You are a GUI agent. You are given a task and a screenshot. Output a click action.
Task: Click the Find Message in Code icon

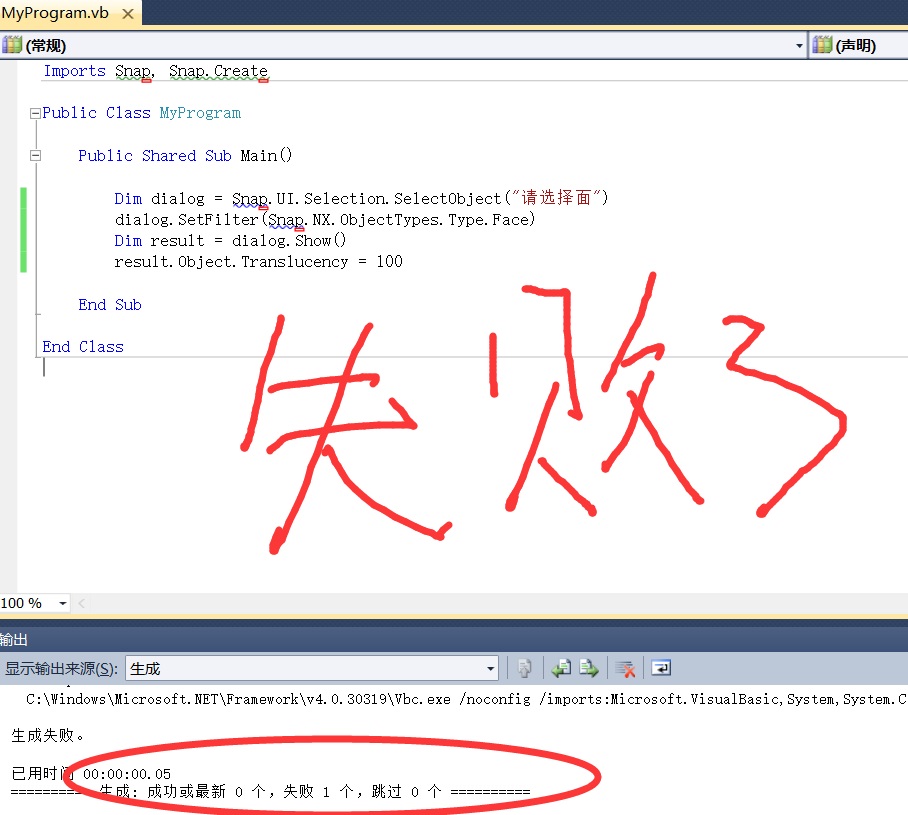point(524,669)
